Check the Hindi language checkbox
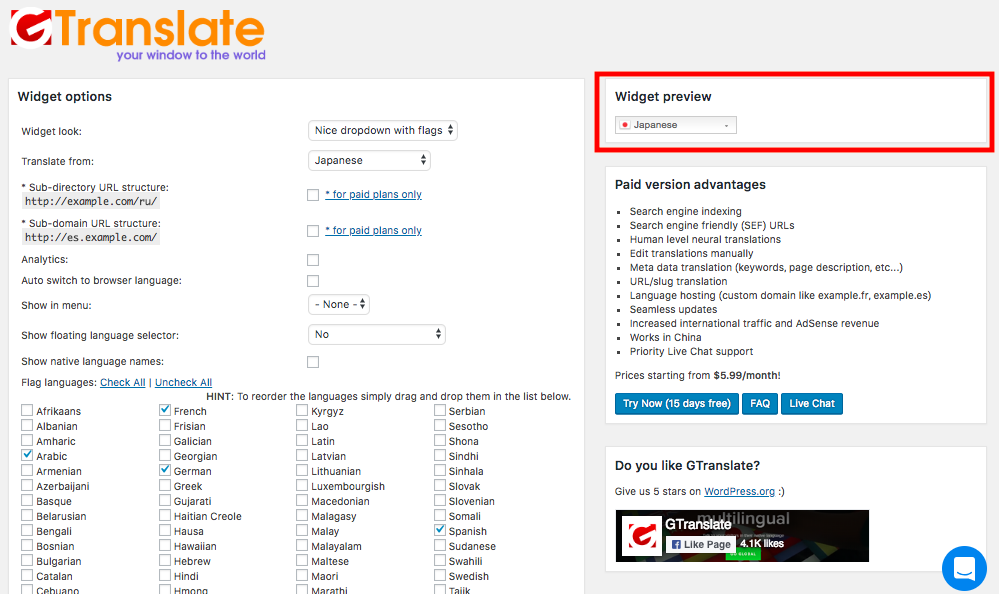Screen dimensions: 999x594 [165, 575]
